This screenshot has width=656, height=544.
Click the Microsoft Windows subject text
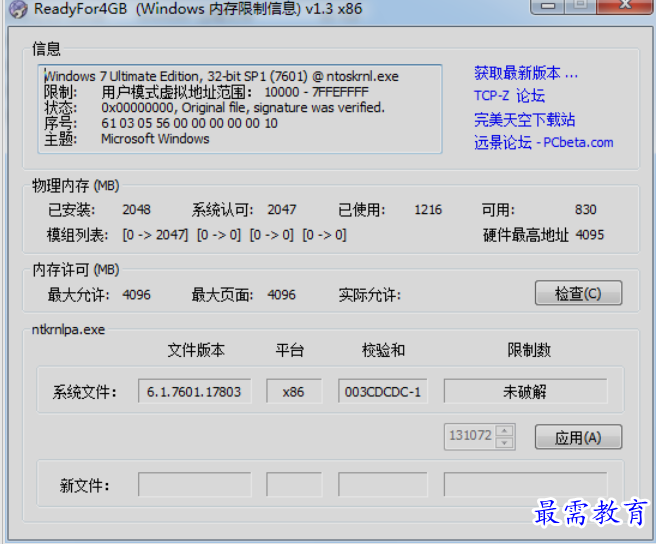[x=155, y=139]
